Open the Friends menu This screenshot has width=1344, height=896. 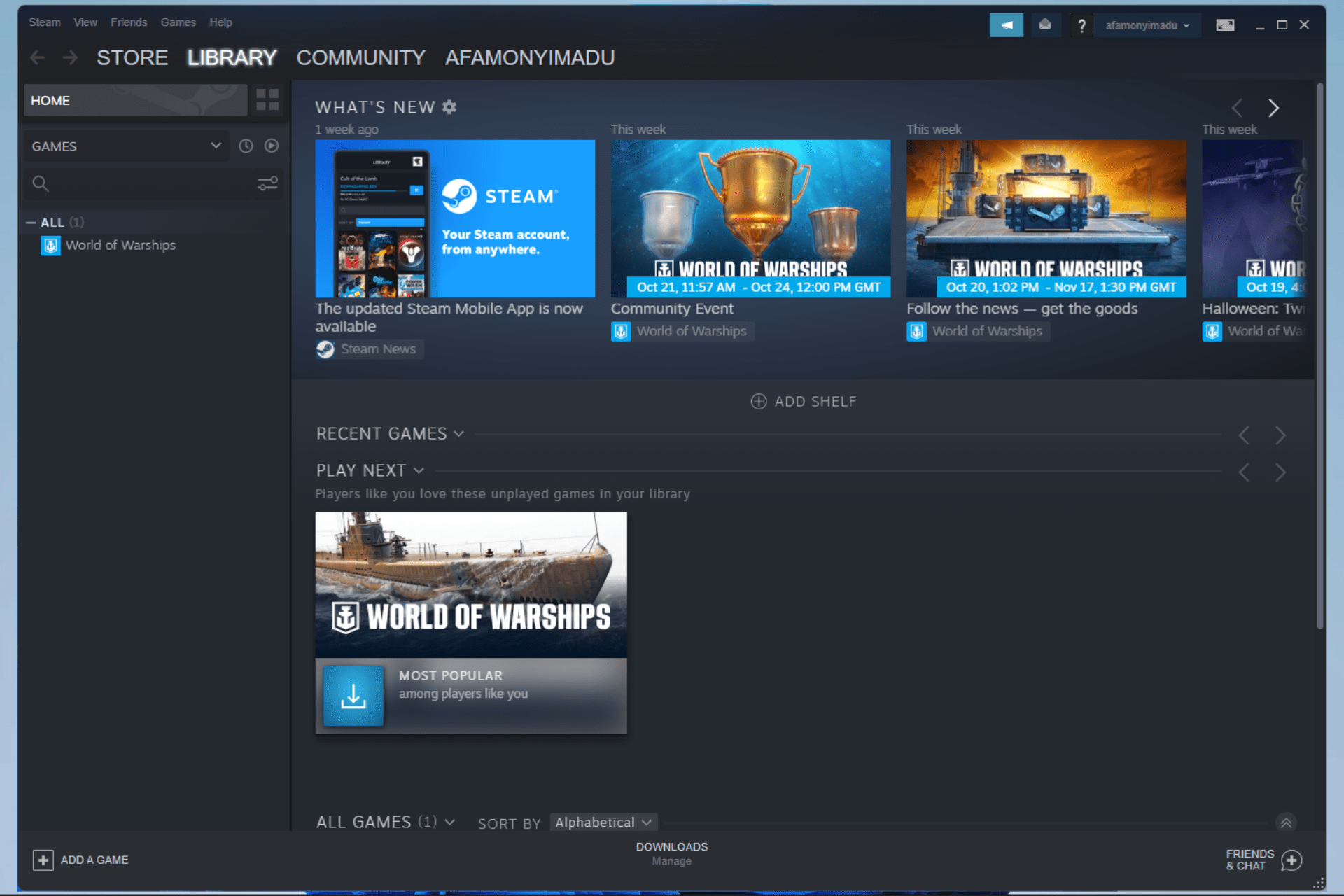tap(129, 22)
